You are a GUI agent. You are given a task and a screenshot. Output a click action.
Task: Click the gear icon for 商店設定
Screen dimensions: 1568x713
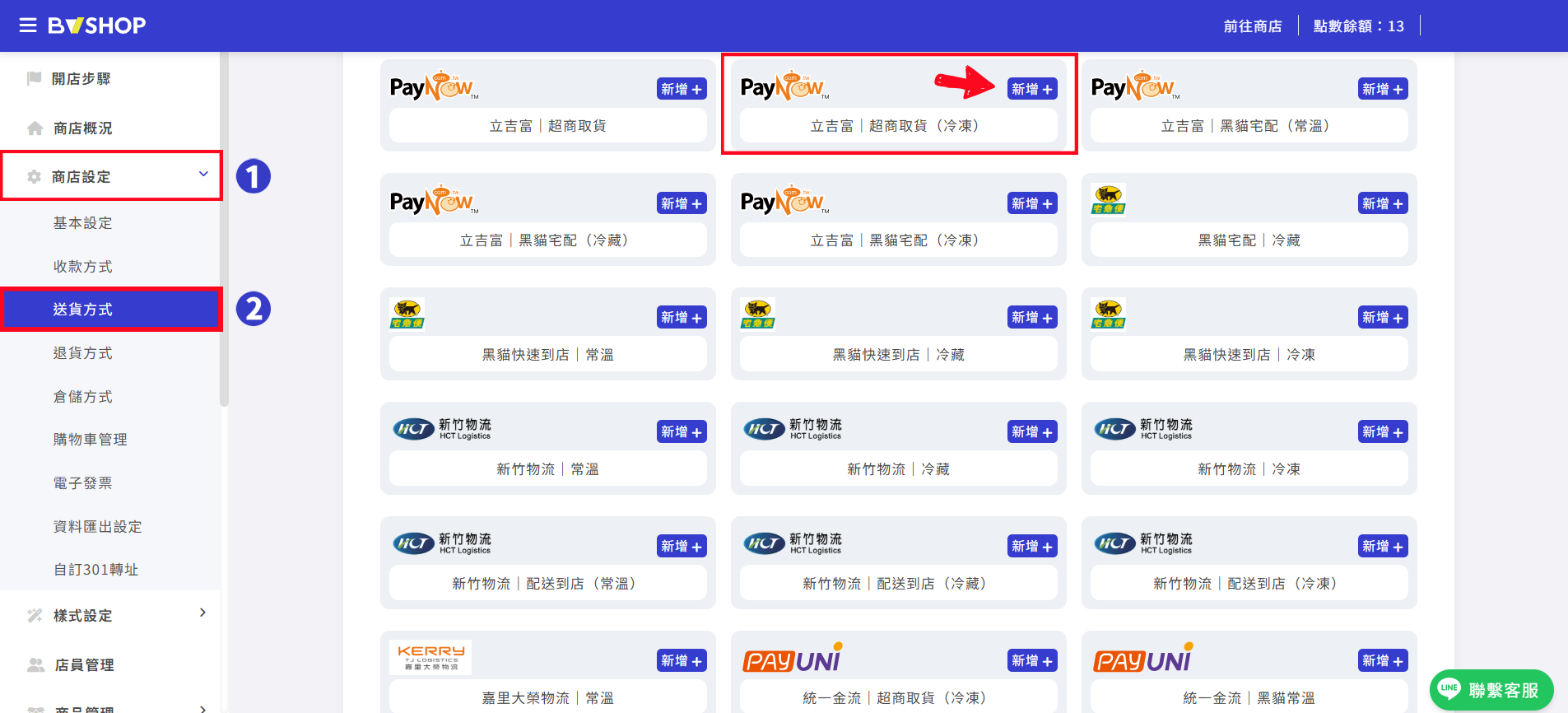[x=34, y=176]
